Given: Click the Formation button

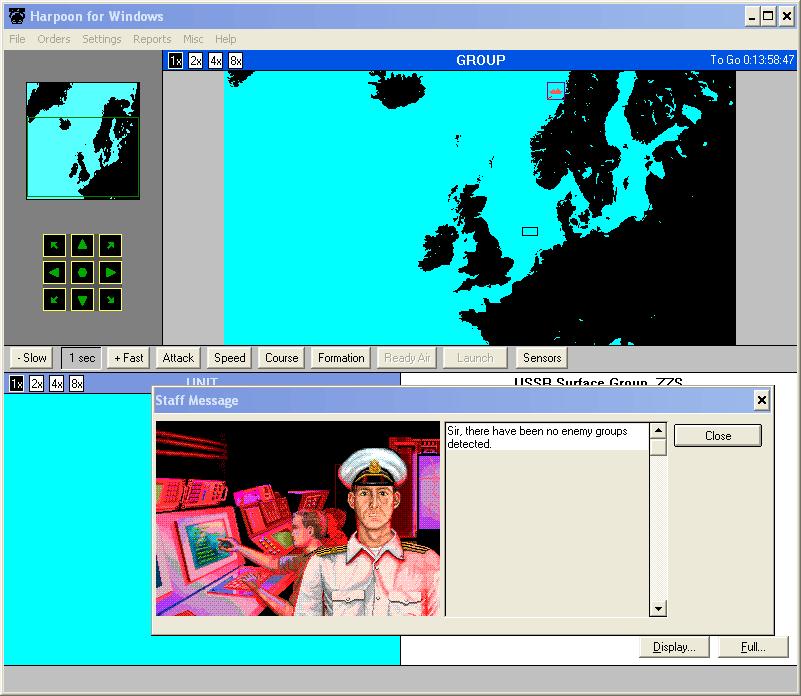Looking at the screenshot, I should tap(341, 358).
